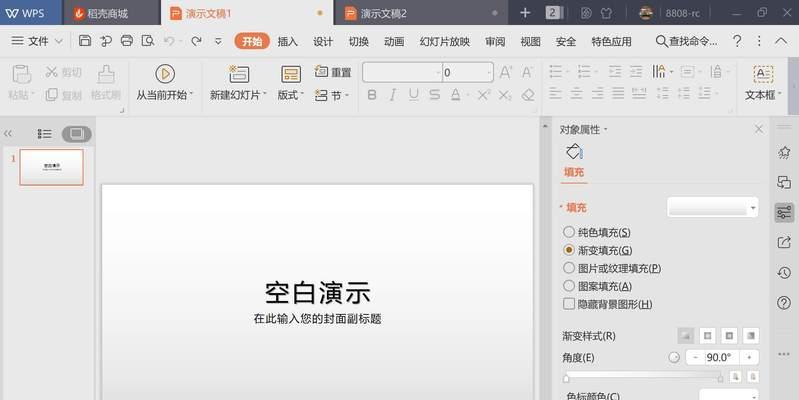The image size is (799, 400).
Task: Open Print Preview icon
Action: coord(148,41)
